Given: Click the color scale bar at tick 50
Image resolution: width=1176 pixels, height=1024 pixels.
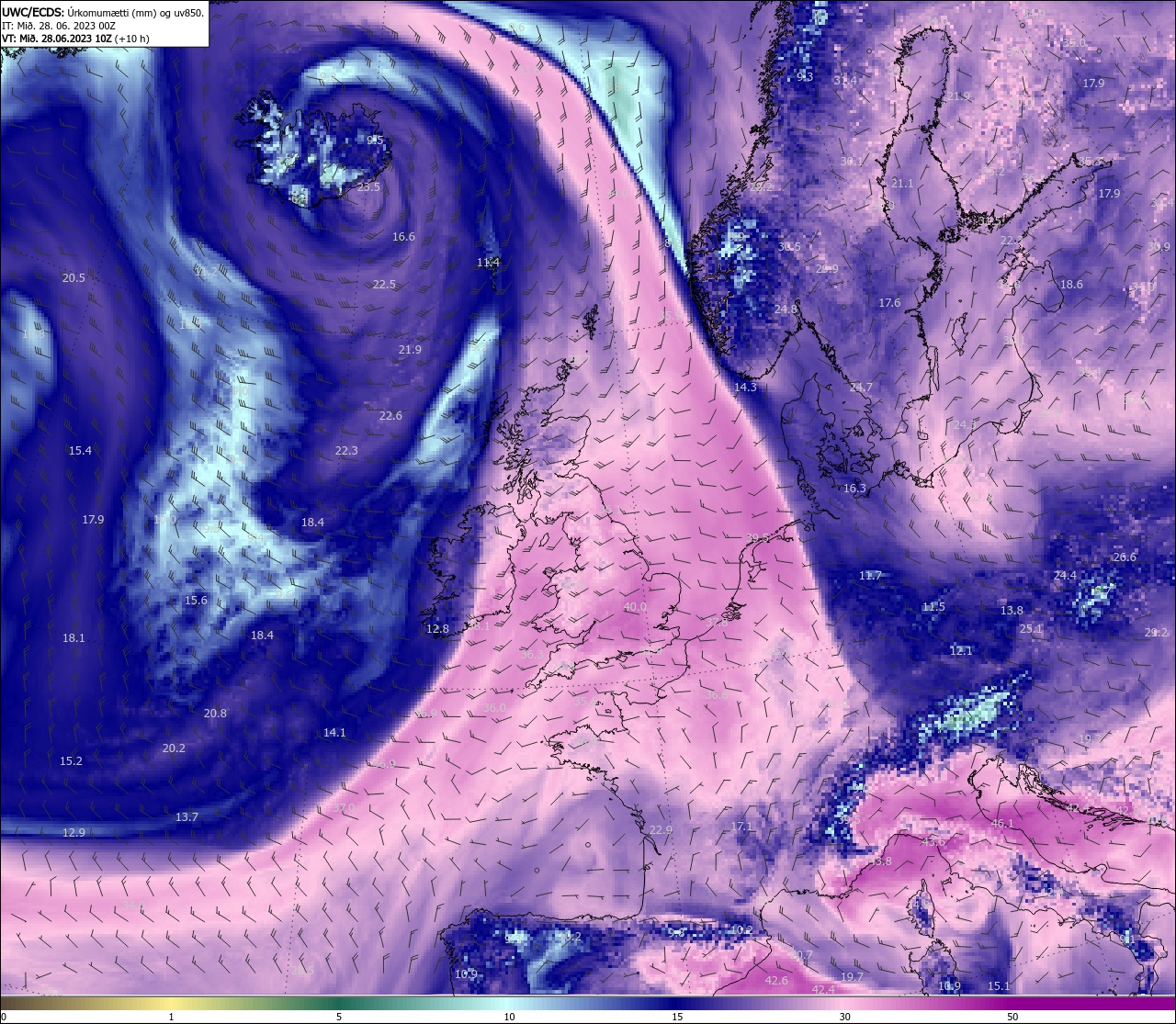Looking at the screenshot, I should click(x=1012, y=1002).
